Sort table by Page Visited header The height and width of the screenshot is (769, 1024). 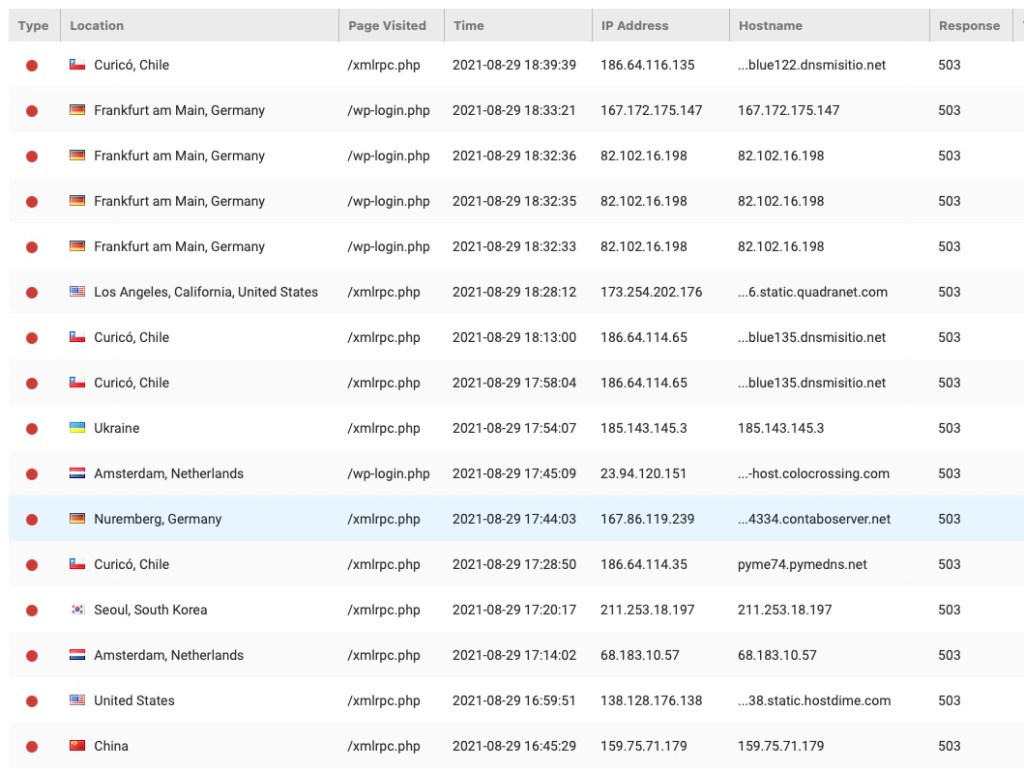coord(387,26)
